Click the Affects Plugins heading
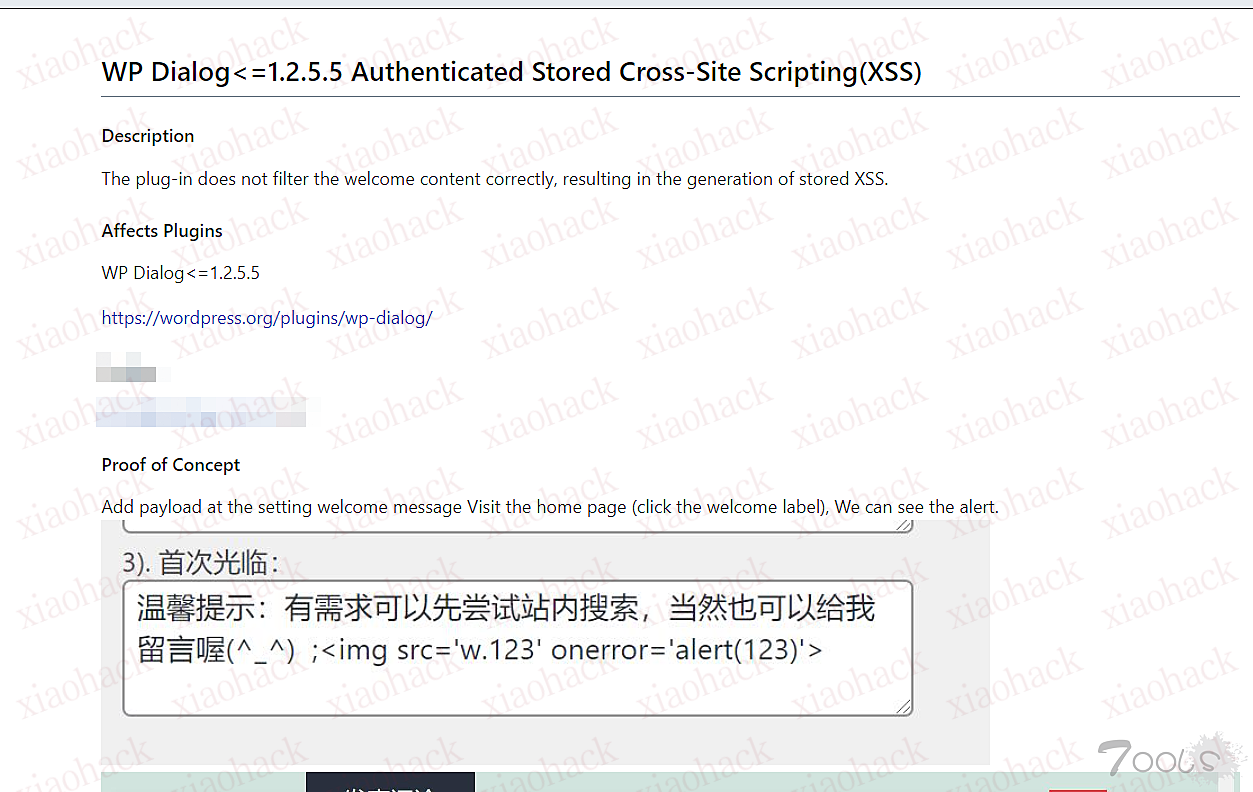Image resolution: width=1253 pixels, height=792 pixels. pyautogui.click(x=162, y=231)
